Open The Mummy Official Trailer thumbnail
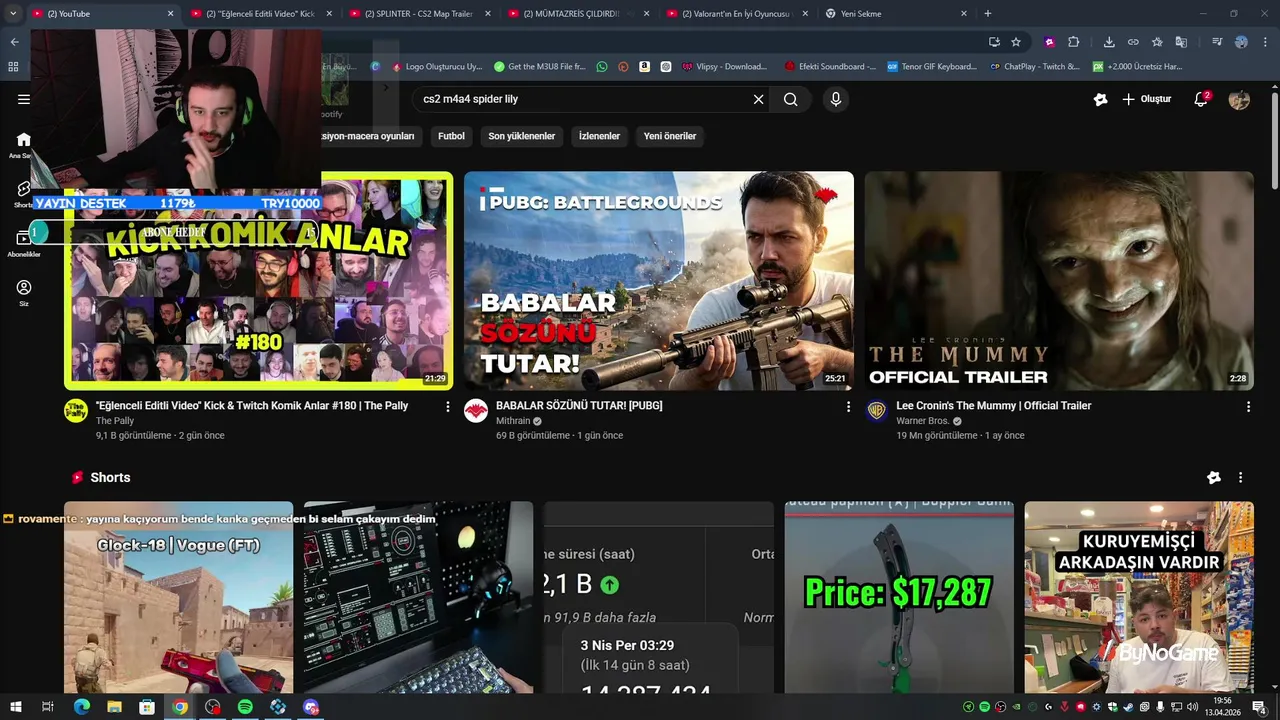This screenshot has width=1280, height=720. (x=1059, y=281)
